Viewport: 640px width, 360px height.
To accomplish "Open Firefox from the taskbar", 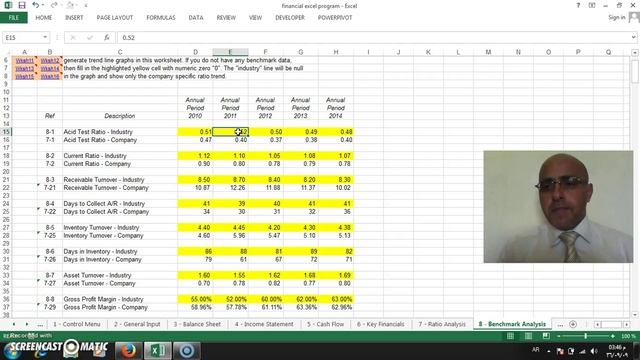I will (128, 351).
